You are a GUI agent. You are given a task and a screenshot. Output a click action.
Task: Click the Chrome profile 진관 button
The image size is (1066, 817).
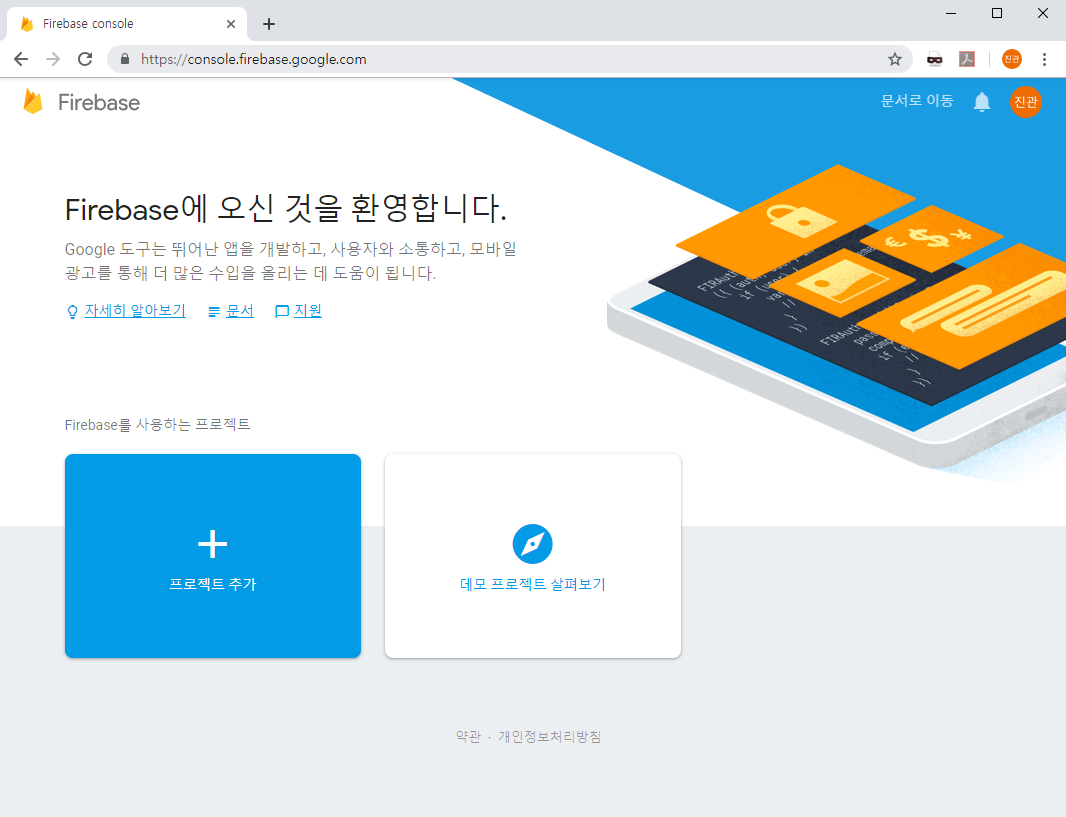pos(1012,59)
